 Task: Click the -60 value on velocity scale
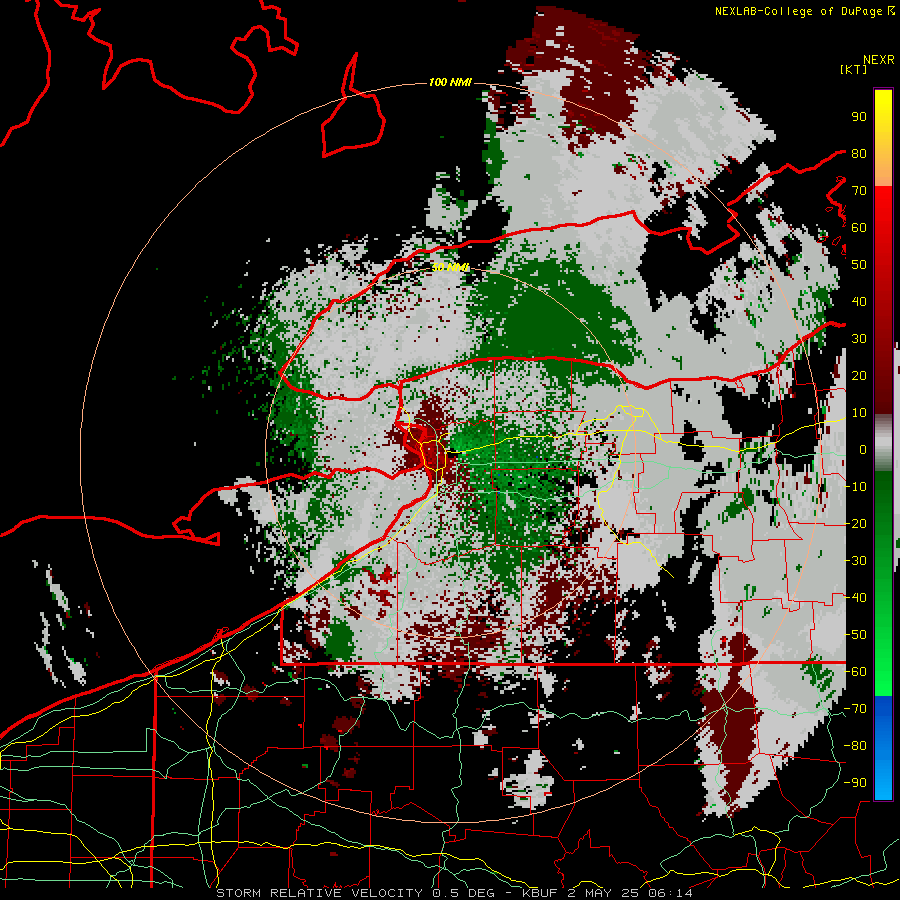click(x=855, y=672)
